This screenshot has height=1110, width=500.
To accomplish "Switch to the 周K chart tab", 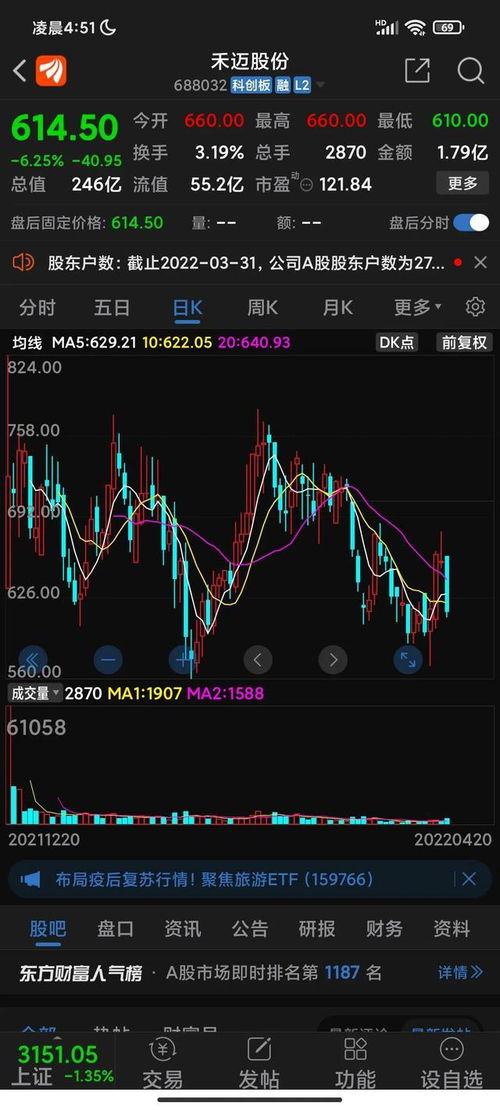I will (x=262, y=308).
